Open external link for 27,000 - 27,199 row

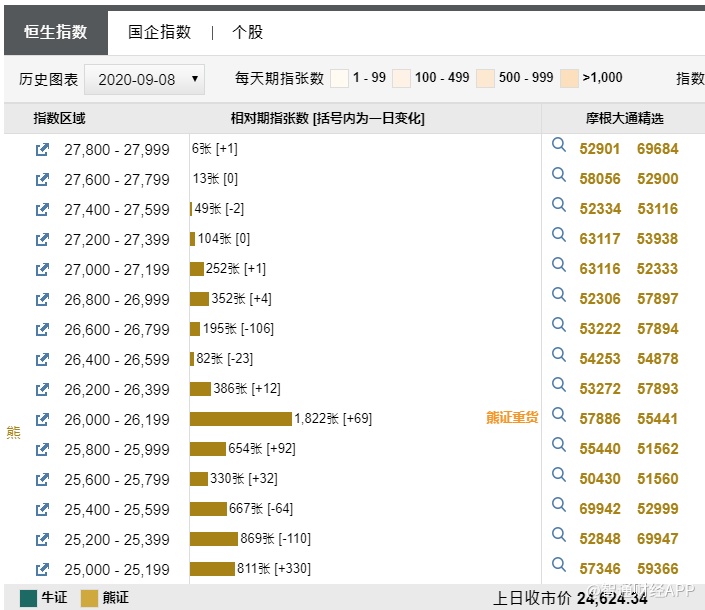point(42,270)
